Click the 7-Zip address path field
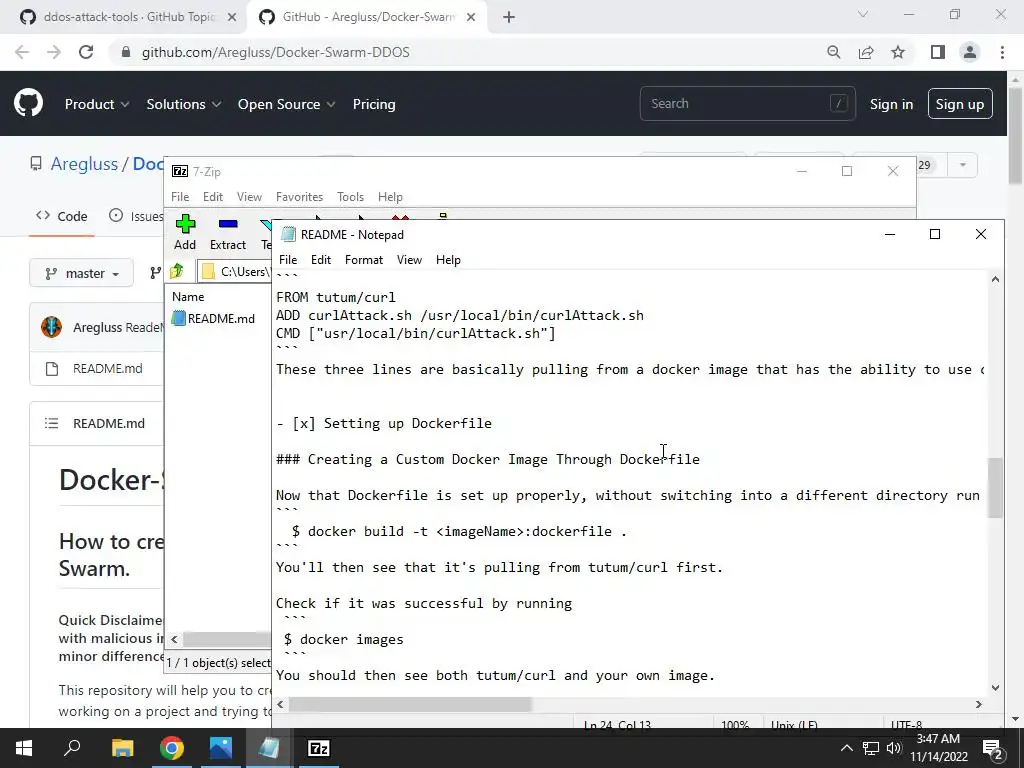 pos(235,271)
